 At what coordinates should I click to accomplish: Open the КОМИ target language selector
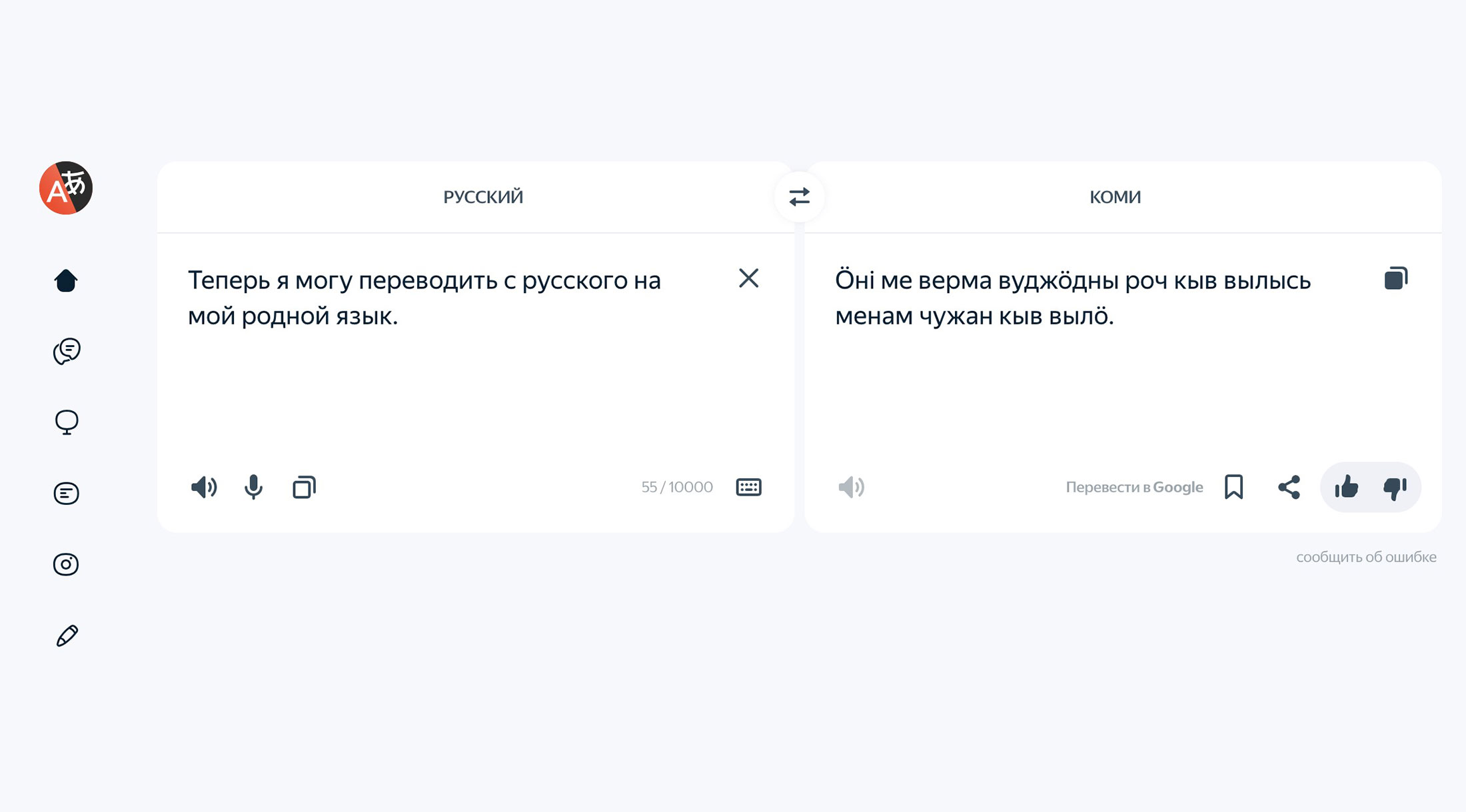(1115, 197)
